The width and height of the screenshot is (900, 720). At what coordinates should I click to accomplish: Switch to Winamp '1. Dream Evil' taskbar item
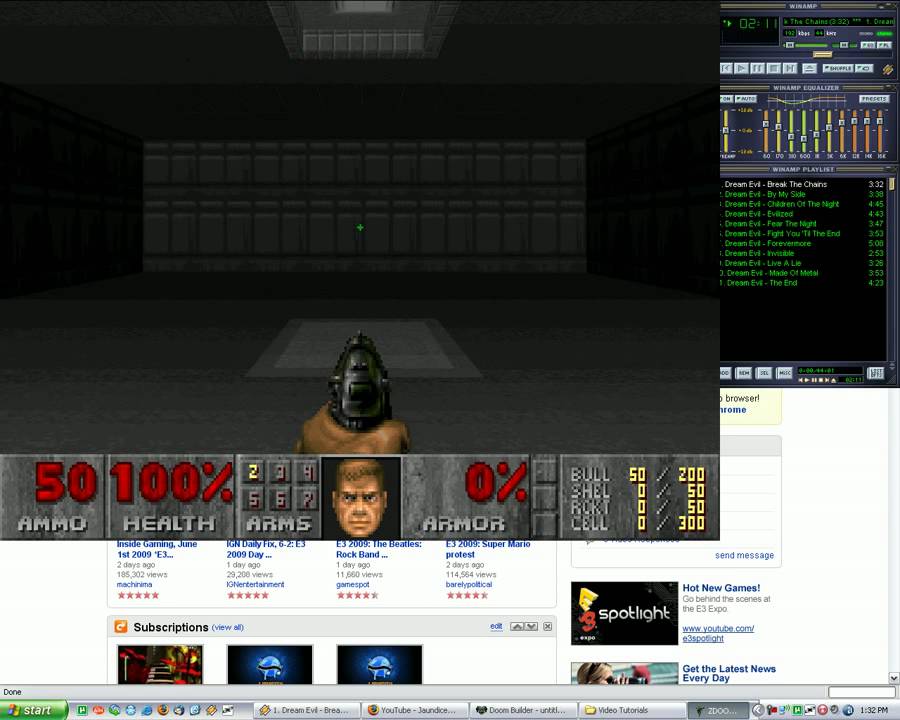coord(307,710)
